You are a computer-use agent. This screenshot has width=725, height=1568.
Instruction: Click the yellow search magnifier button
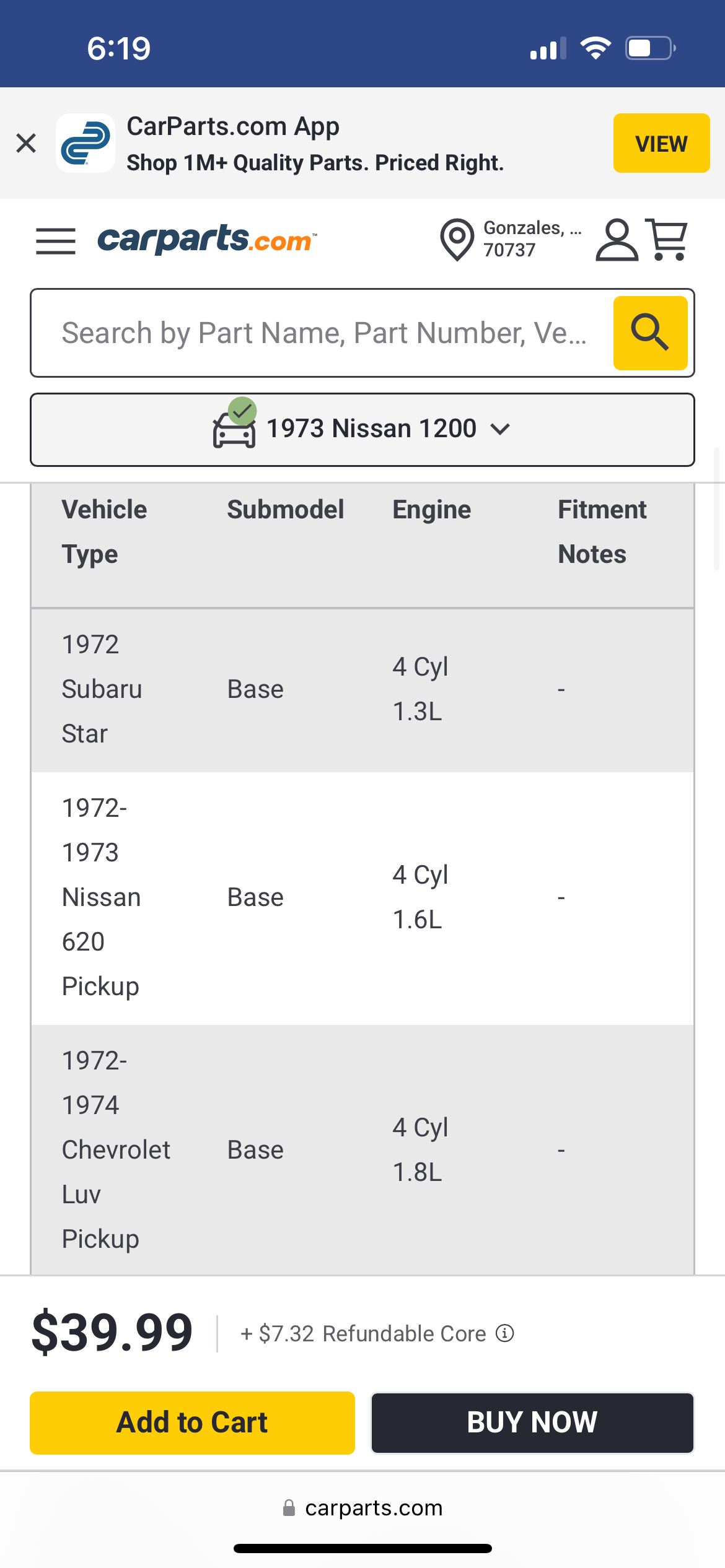pyautogui.click(x=650, y=333)
